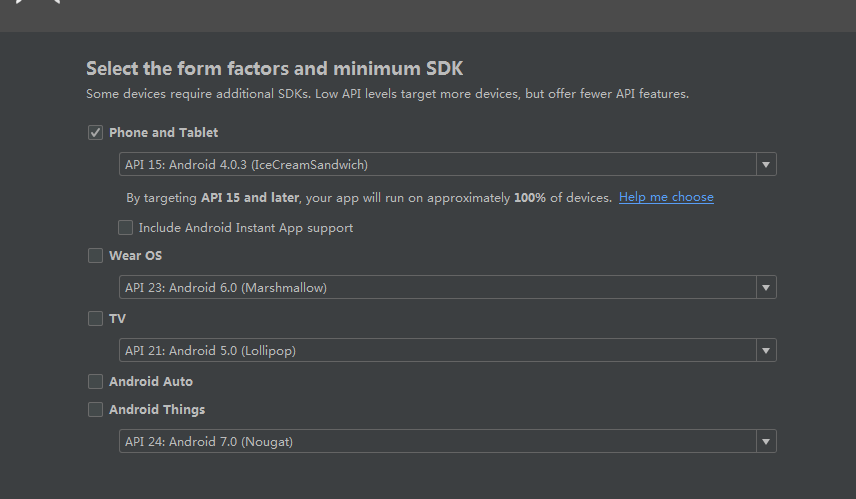Click the Android 5.0 (Lollipop) combo box text
The image size is (856, 499).
210,351
